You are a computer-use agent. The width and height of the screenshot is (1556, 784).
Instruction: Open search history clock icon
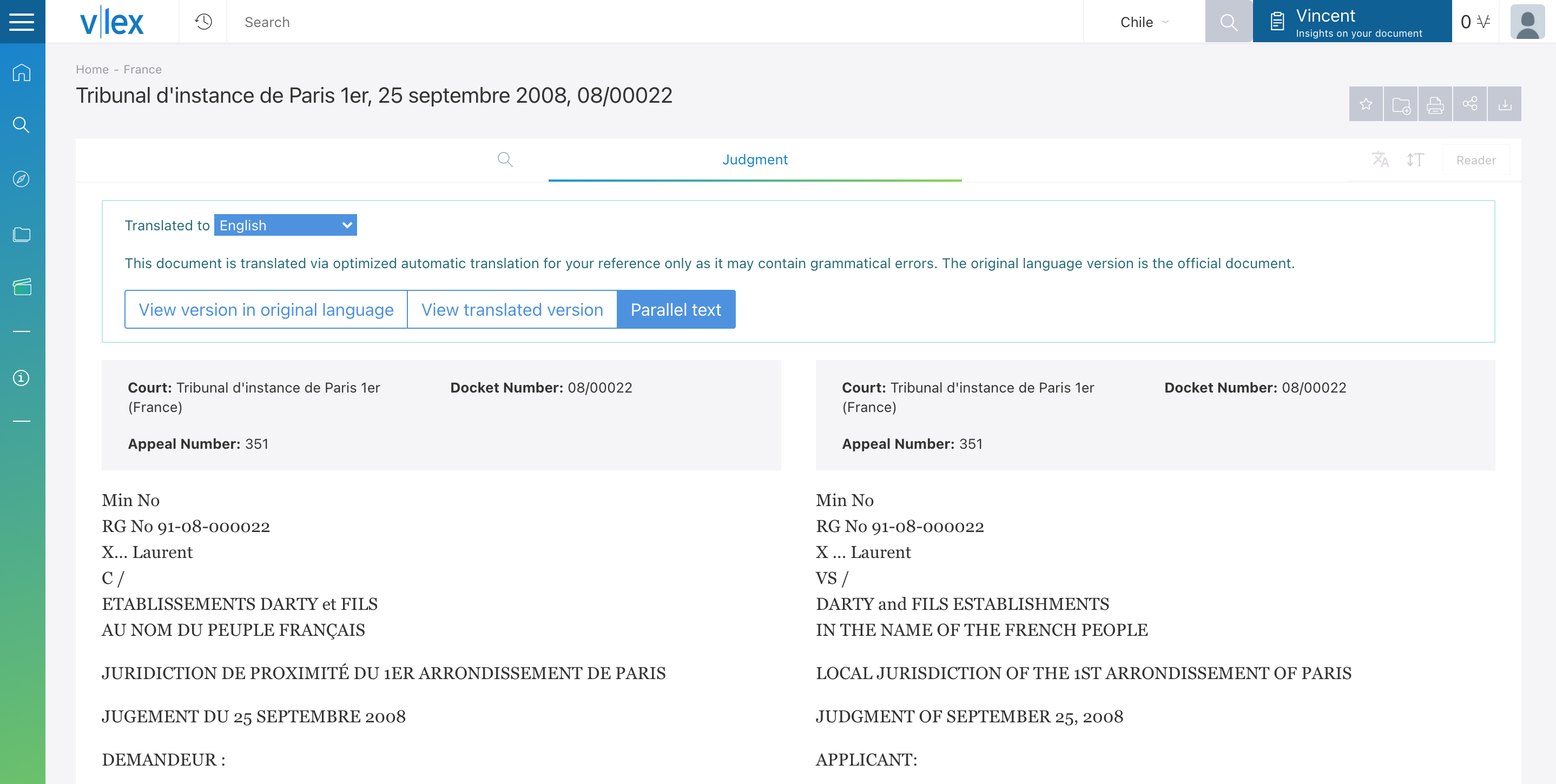pyautogui.click(x=203, y=22)
